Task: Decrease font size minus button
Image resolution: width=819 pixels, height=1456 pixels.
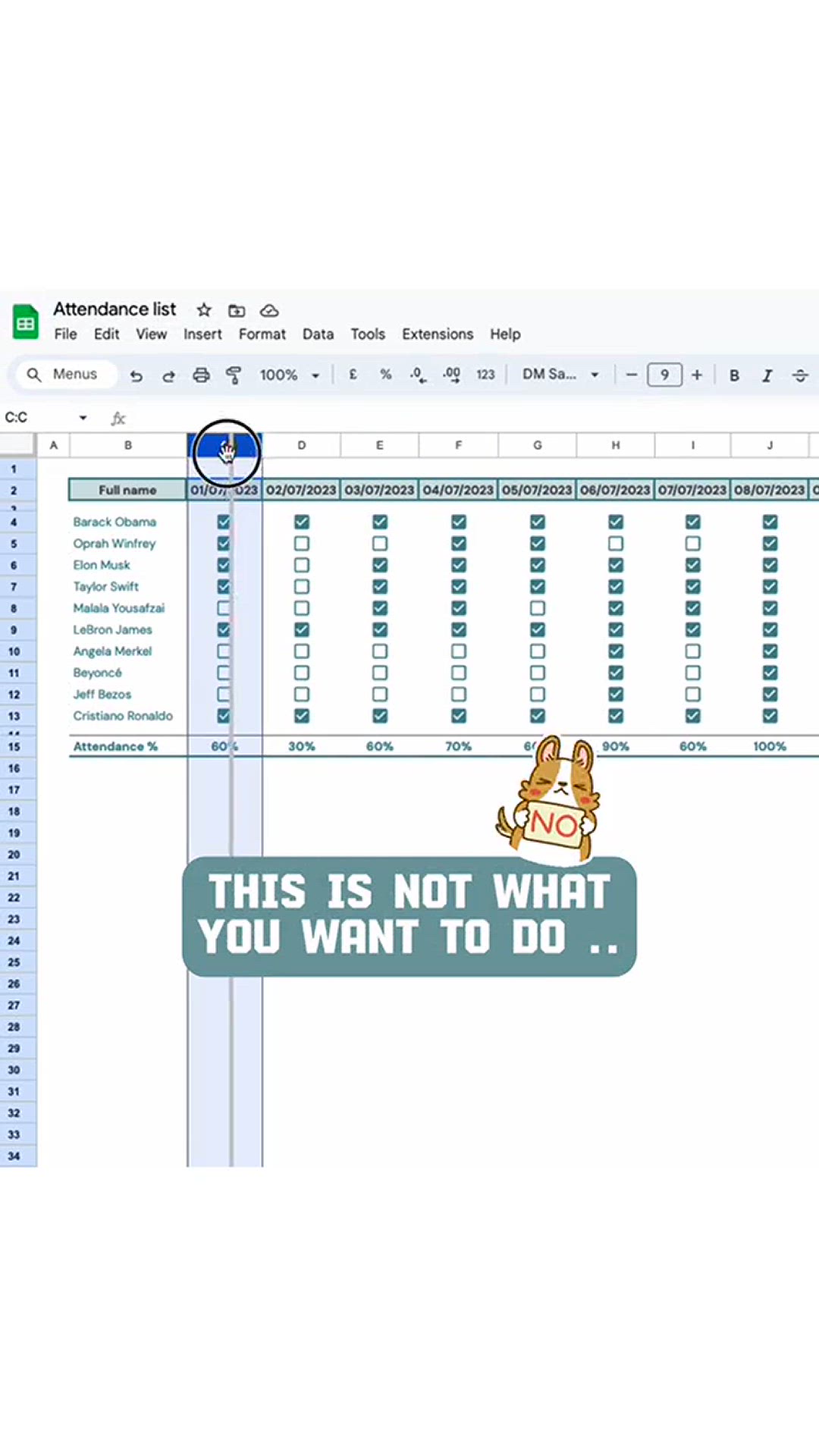Action: (631, 375)
